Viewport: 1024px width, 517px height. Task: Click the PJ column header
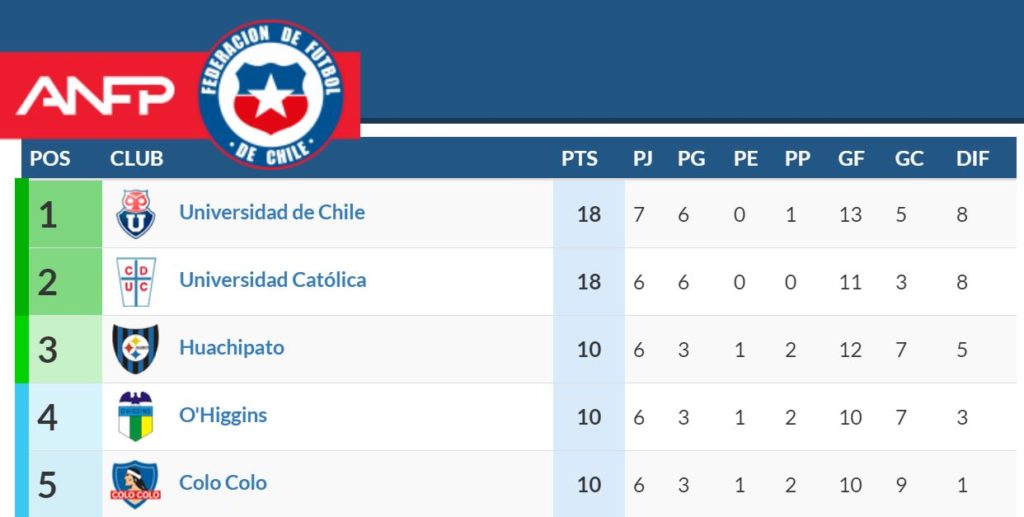(x=643, y=158)
